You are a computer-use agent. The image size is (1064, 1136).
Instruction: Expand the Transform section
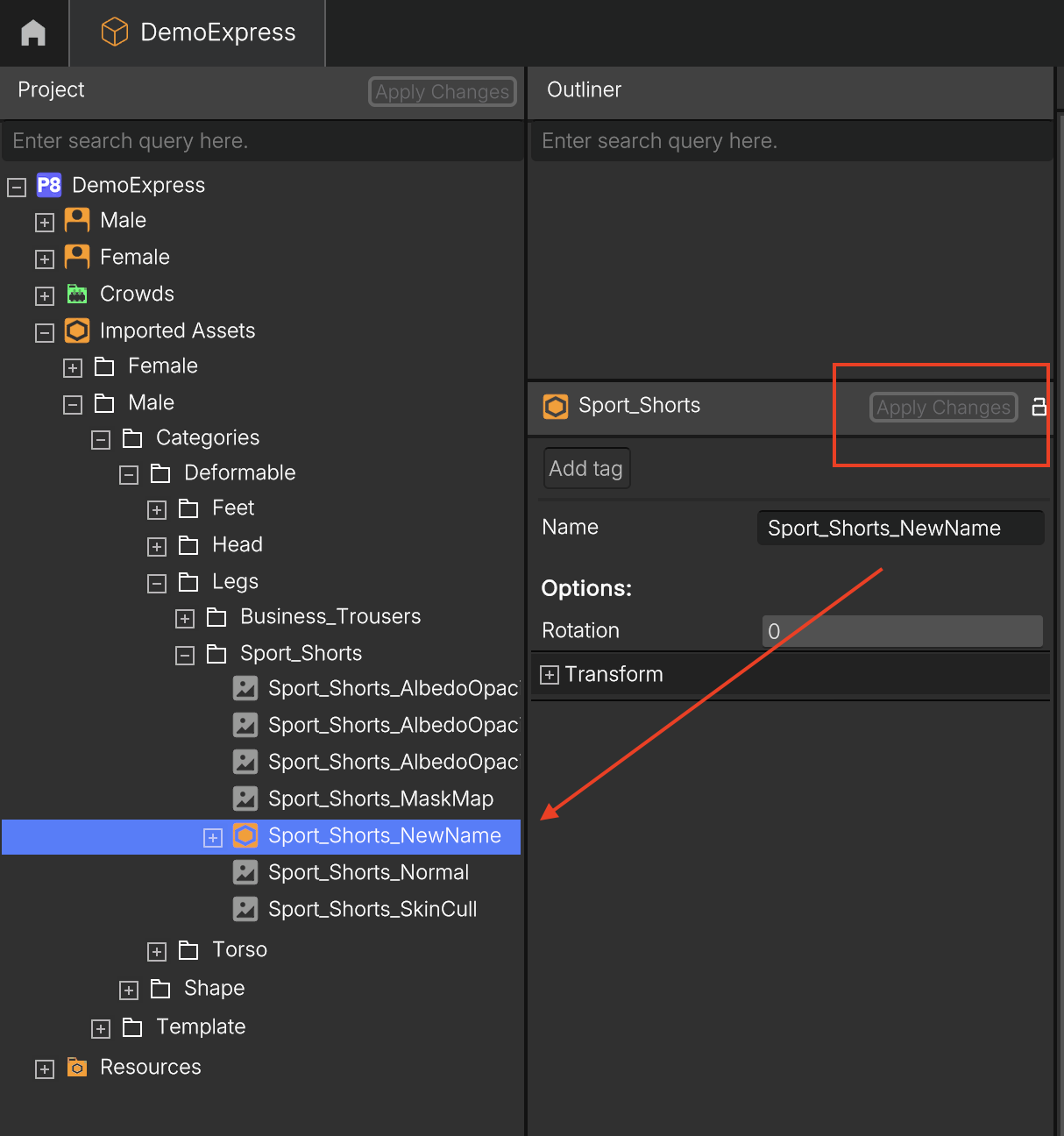pyautogui.click(x=550, y=675)
